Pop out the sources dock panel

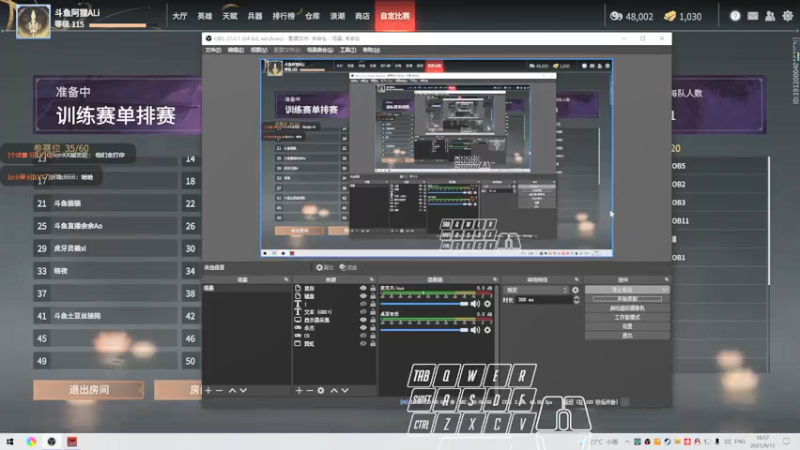371,280
